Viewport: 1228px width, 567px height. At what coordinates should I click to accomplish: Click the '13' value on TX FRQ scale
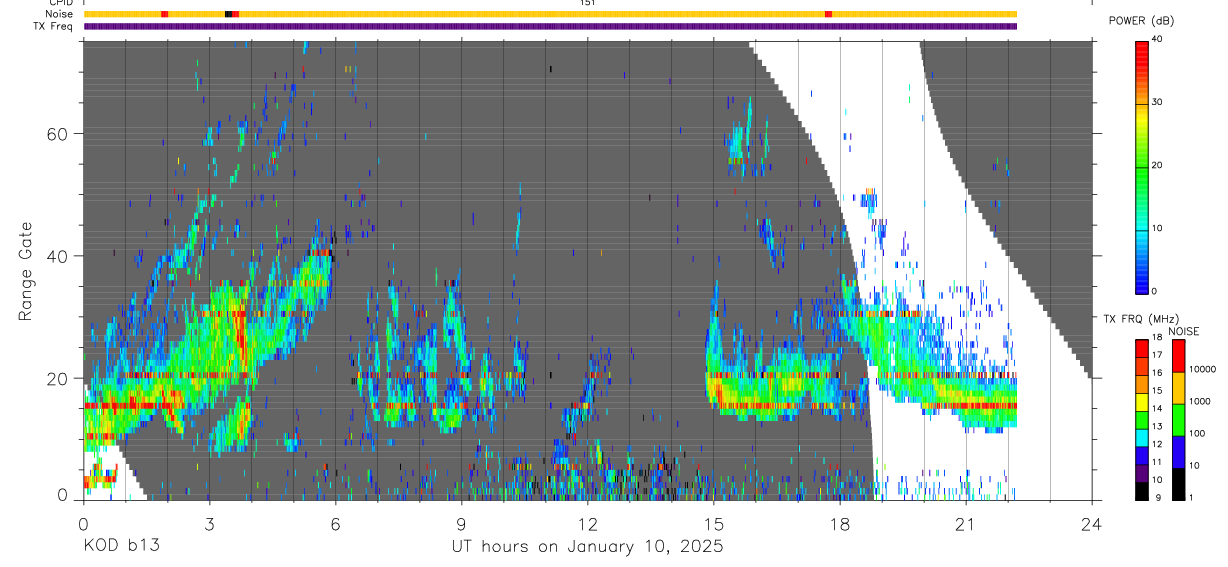1157,427
